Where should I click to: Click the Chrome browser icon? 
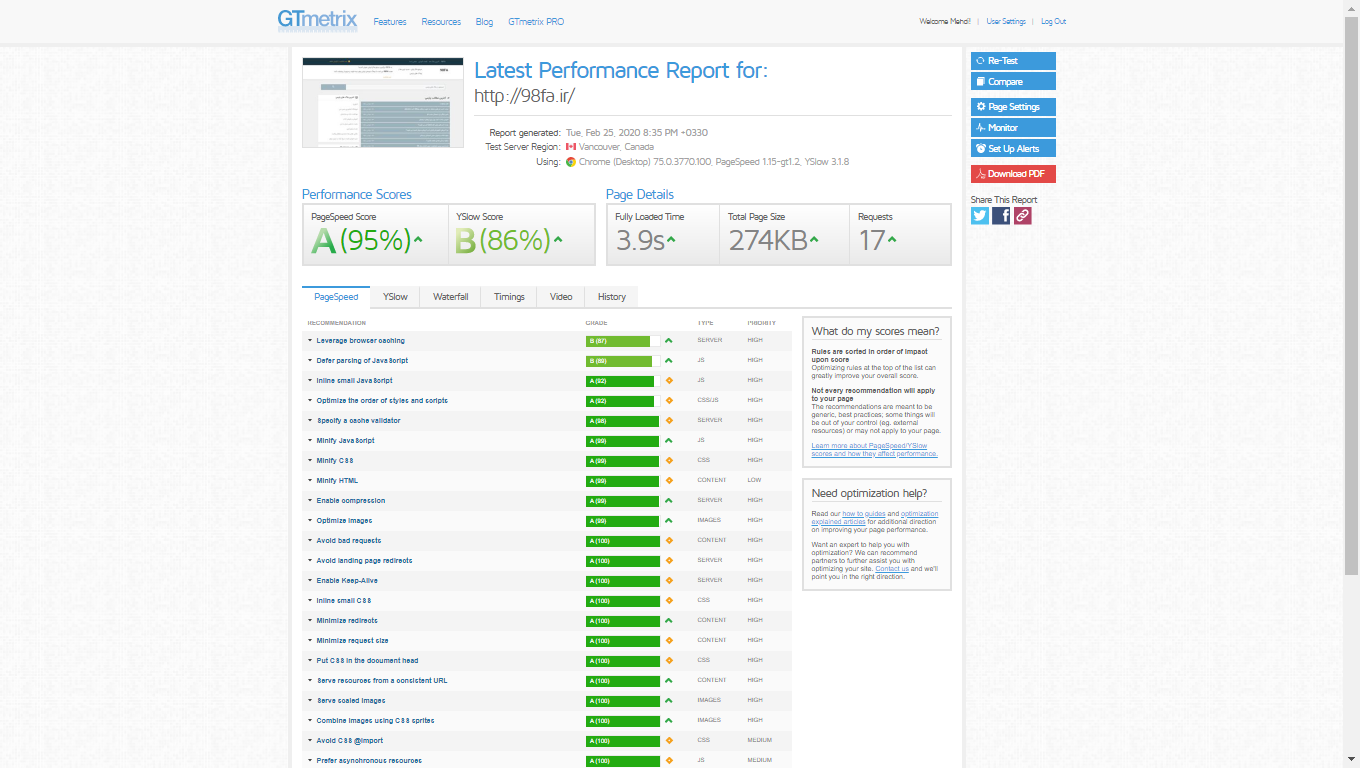[571, 161]
